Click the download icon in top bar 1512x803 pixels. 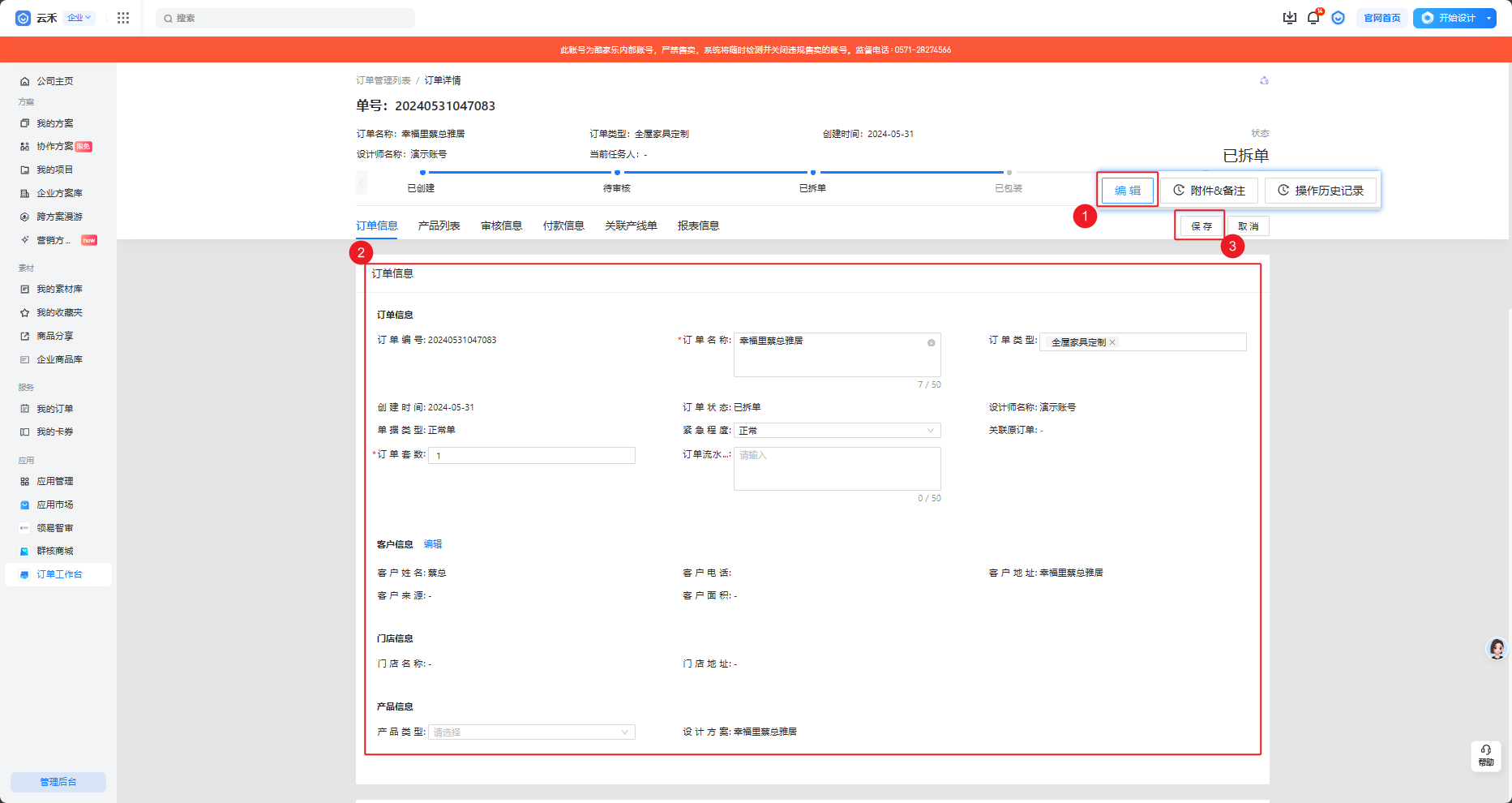(x=1289, y=18)
